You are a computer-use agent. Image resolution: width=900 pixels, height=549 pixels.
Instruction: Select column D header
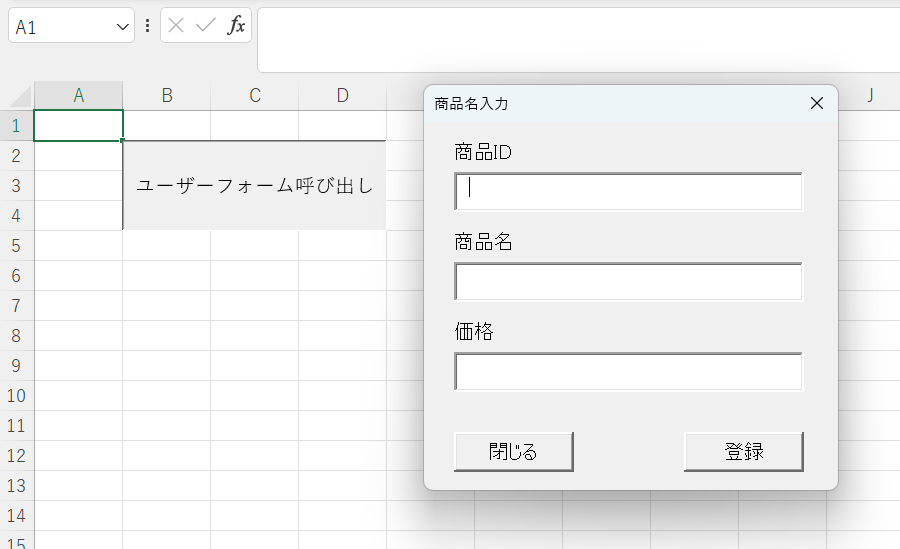click(x=343, y=95)
